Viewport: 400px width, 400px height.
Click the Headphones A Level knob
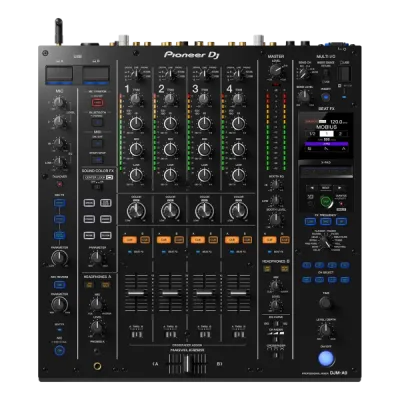point(97,327)
